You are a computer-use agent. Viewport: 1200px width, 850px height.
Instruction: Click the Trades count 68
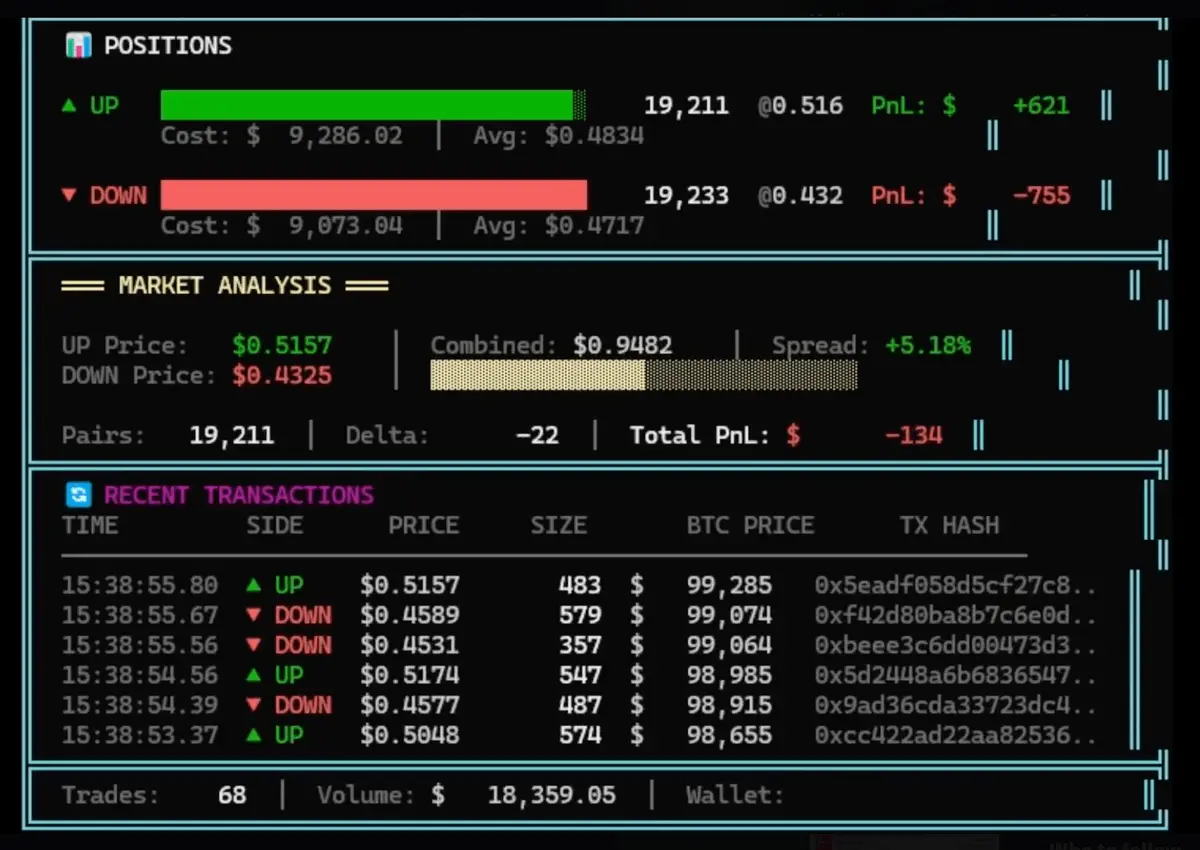[x=232, y=795]
